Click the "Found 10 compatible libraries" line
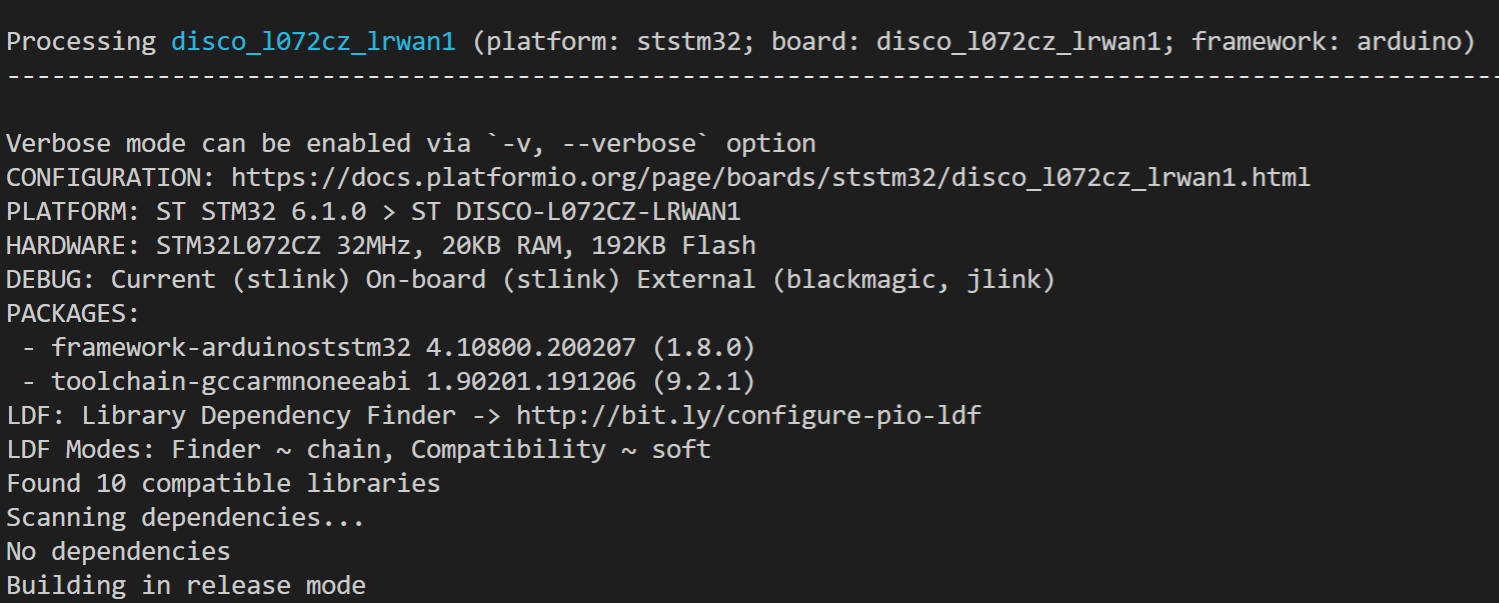The height and width of the screenshot is (603, 1499). (223, 484)
